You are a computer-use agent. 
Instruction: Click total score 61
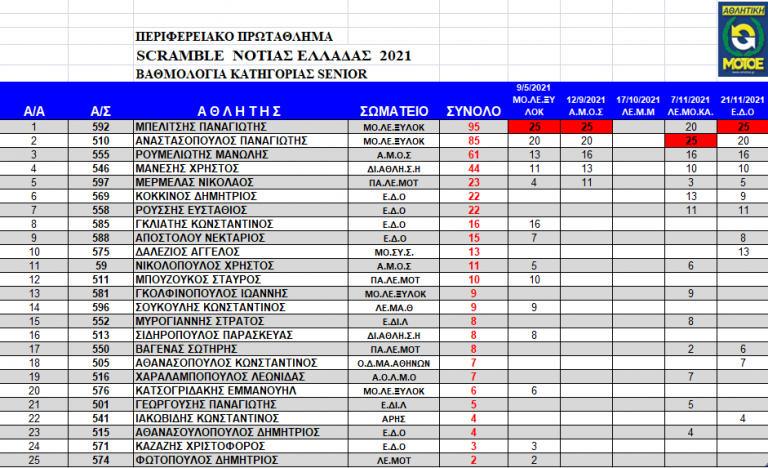pos(474,155)
